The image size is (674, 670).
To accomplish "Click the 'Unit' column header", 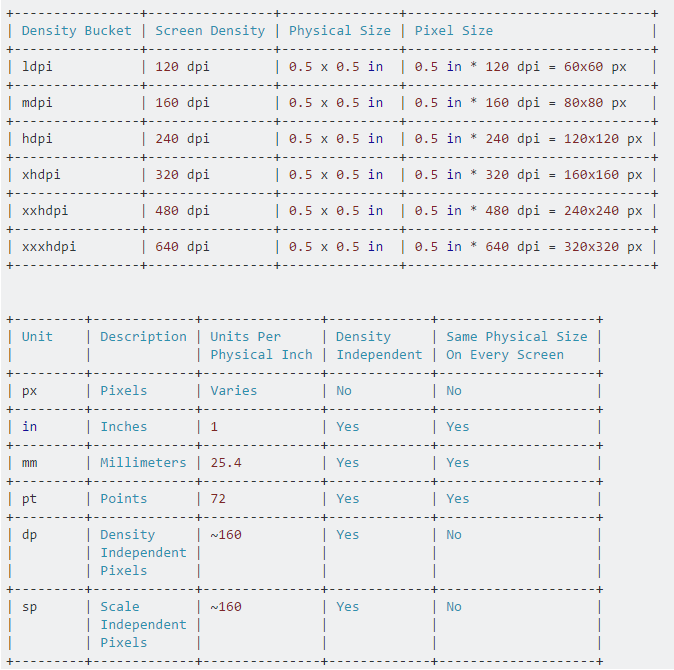I will tap(37, 337).
